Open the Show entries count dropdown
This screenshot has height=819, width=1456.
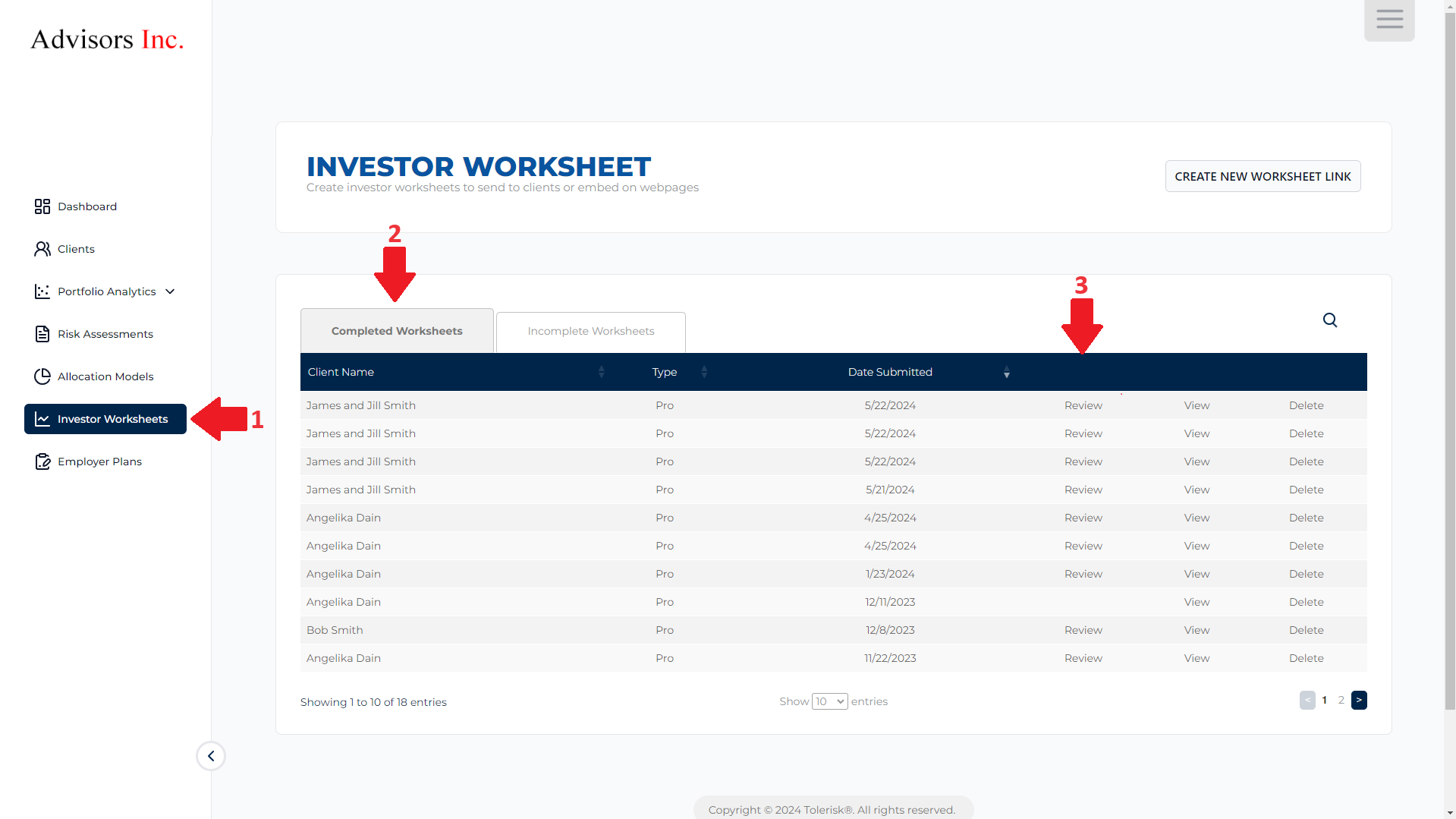tap(829, 701)
